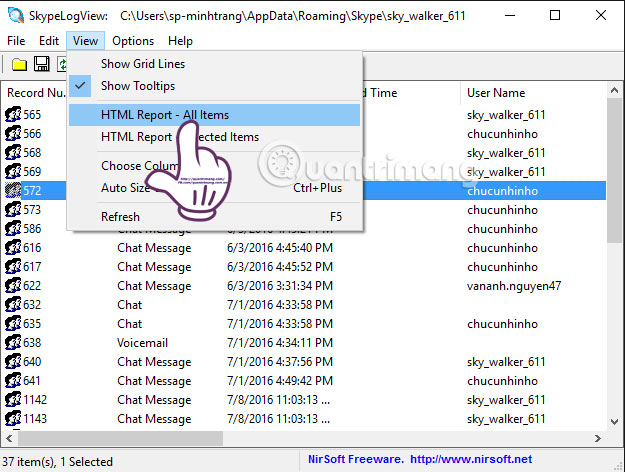The image size is (625, 472).
Task: Click user chucunhinho in row 635
Action: coord(502,324)
